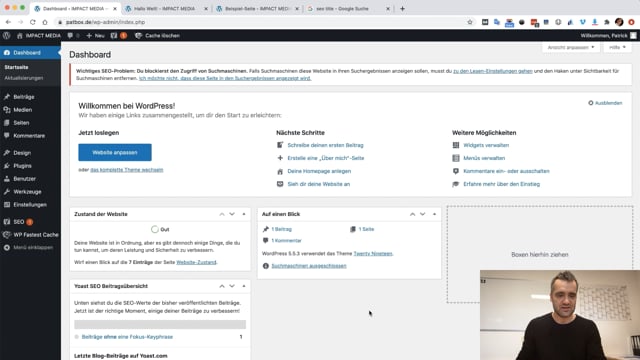Click Erstelle eine „Über mich"-Seite link
Screen dimensions: 640x360
(x=326, y=158)
